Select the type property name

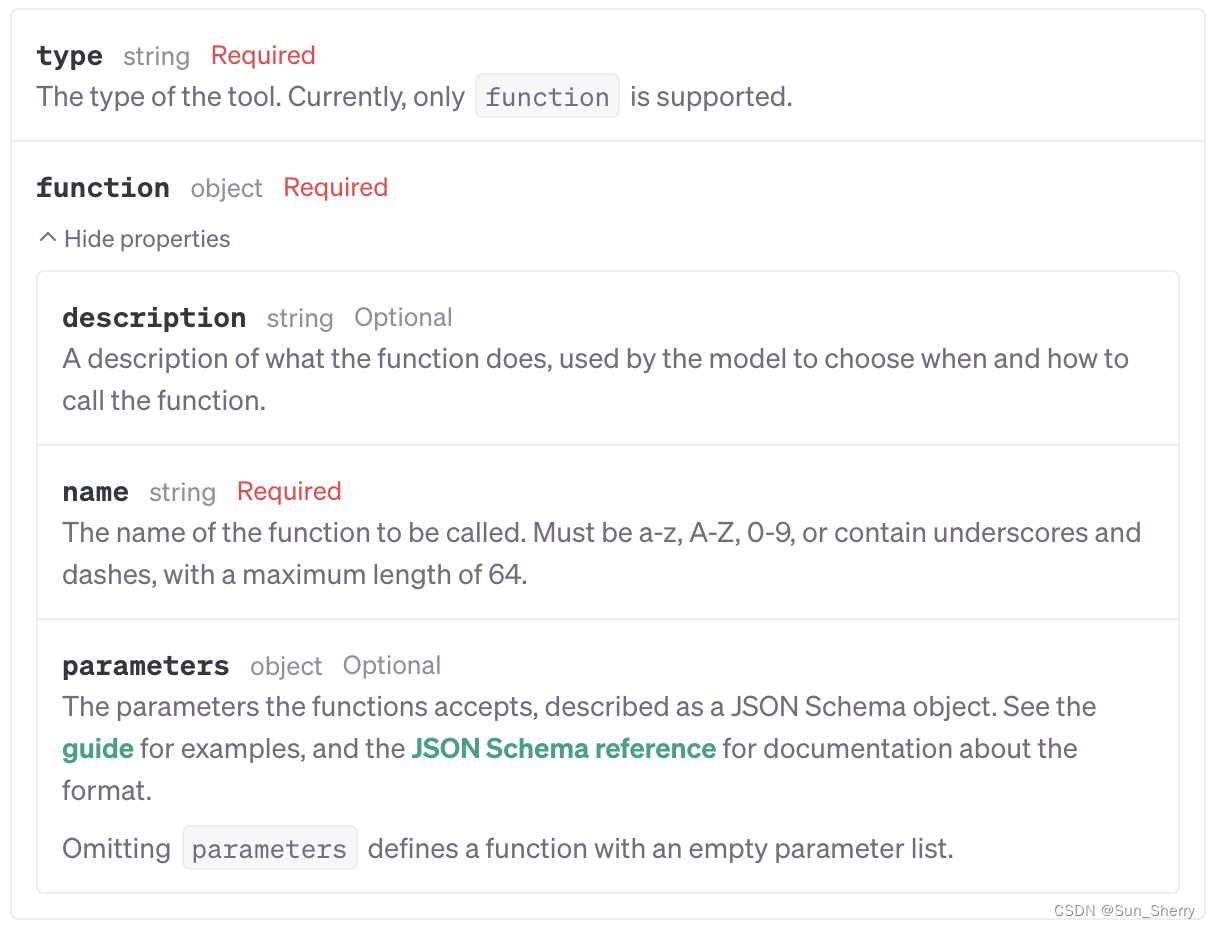(x=69, y=56)
